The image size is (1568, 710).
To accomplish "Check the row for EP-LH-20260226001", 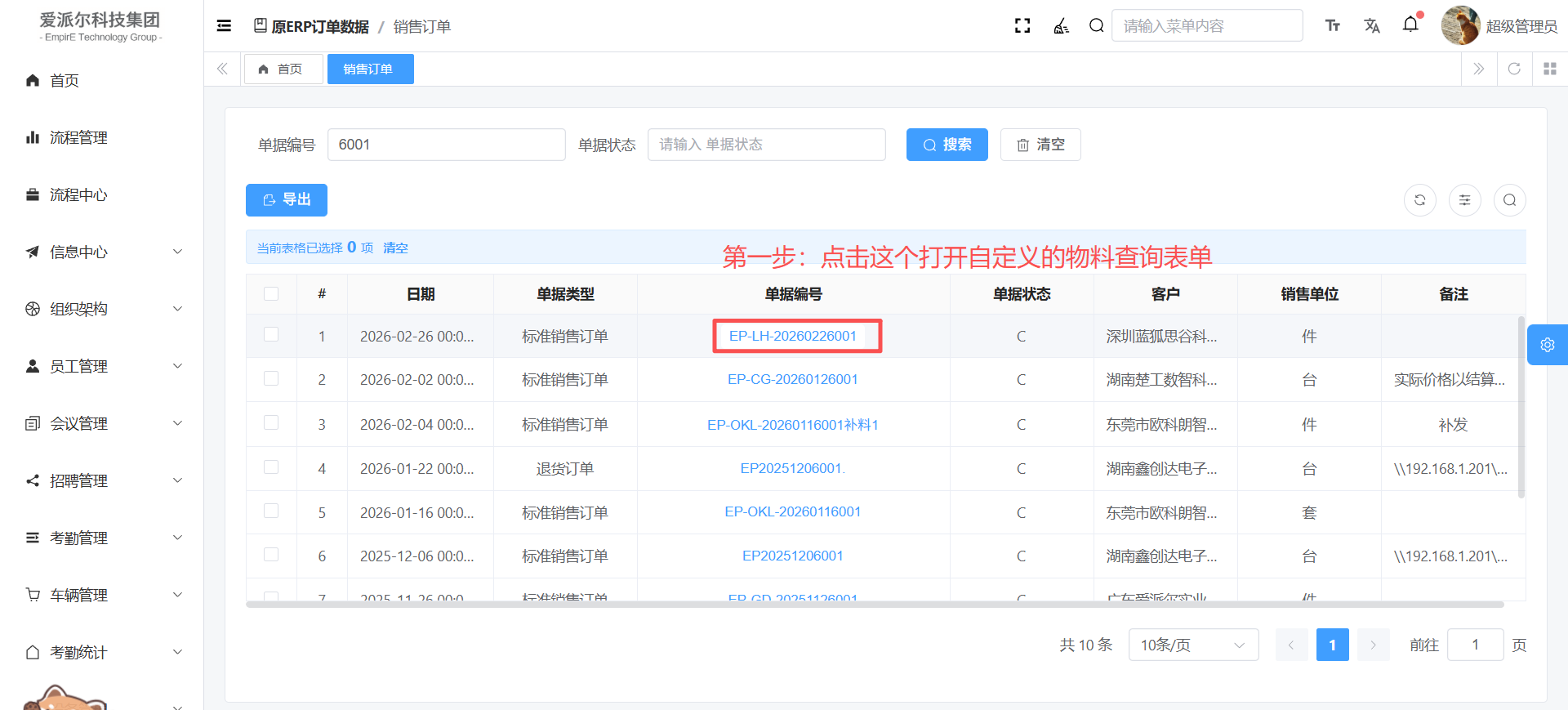I will pos(271,335).
